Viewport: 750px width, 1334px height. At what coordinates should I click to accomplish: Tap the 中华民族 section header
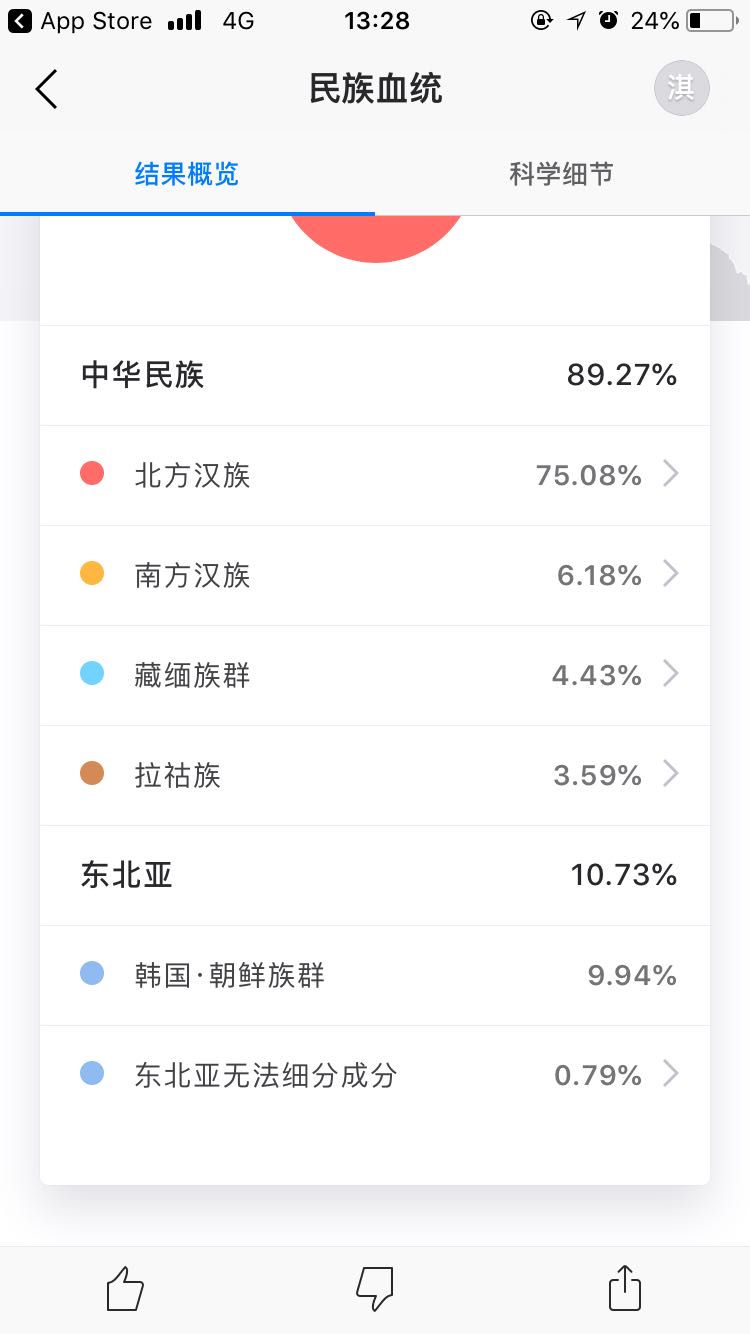tap(143, 375)
